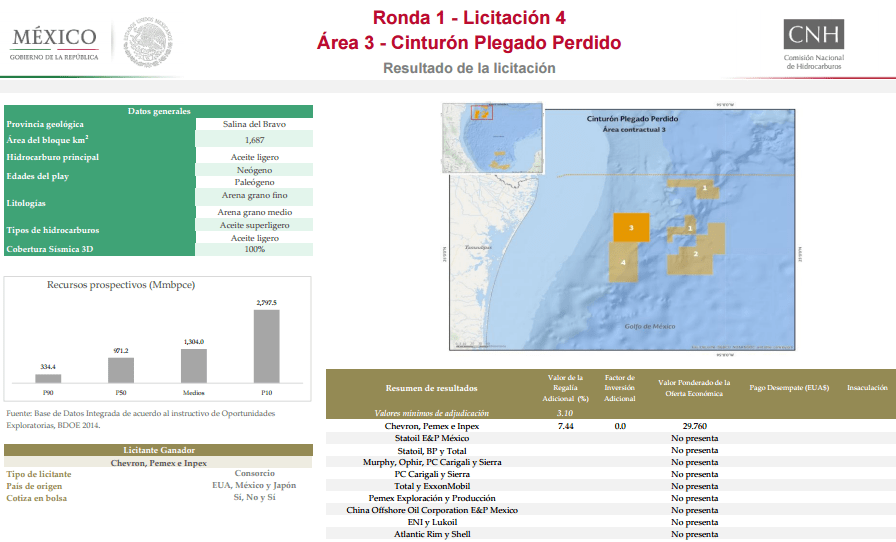Click the 'Insaculación' column header

(x=867, y=388)
